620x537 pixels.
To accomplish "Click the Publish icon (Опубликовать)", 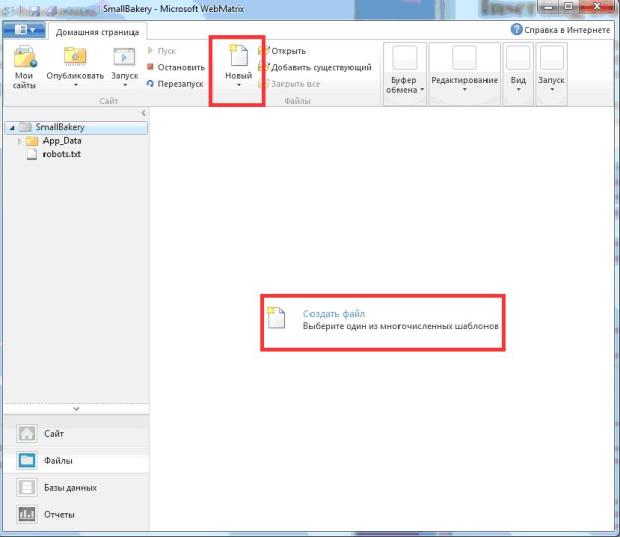I will point(75,57).
